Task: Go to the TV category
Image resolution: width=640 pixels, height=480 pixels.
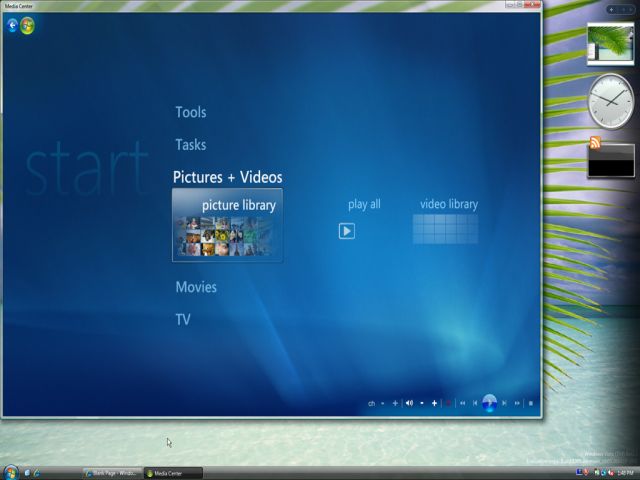Action: [183, 320]
